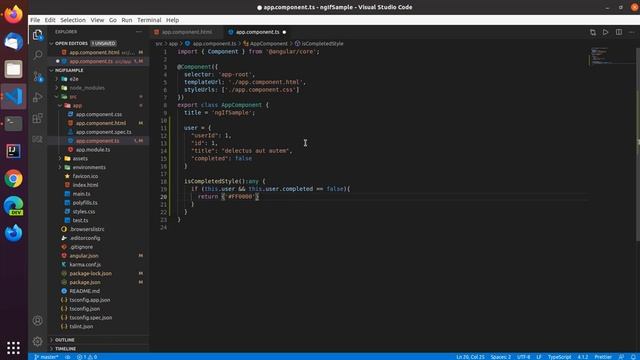640x360 pixels.
Task: Open the Accounts menu icon
Action: pos(38,320)
